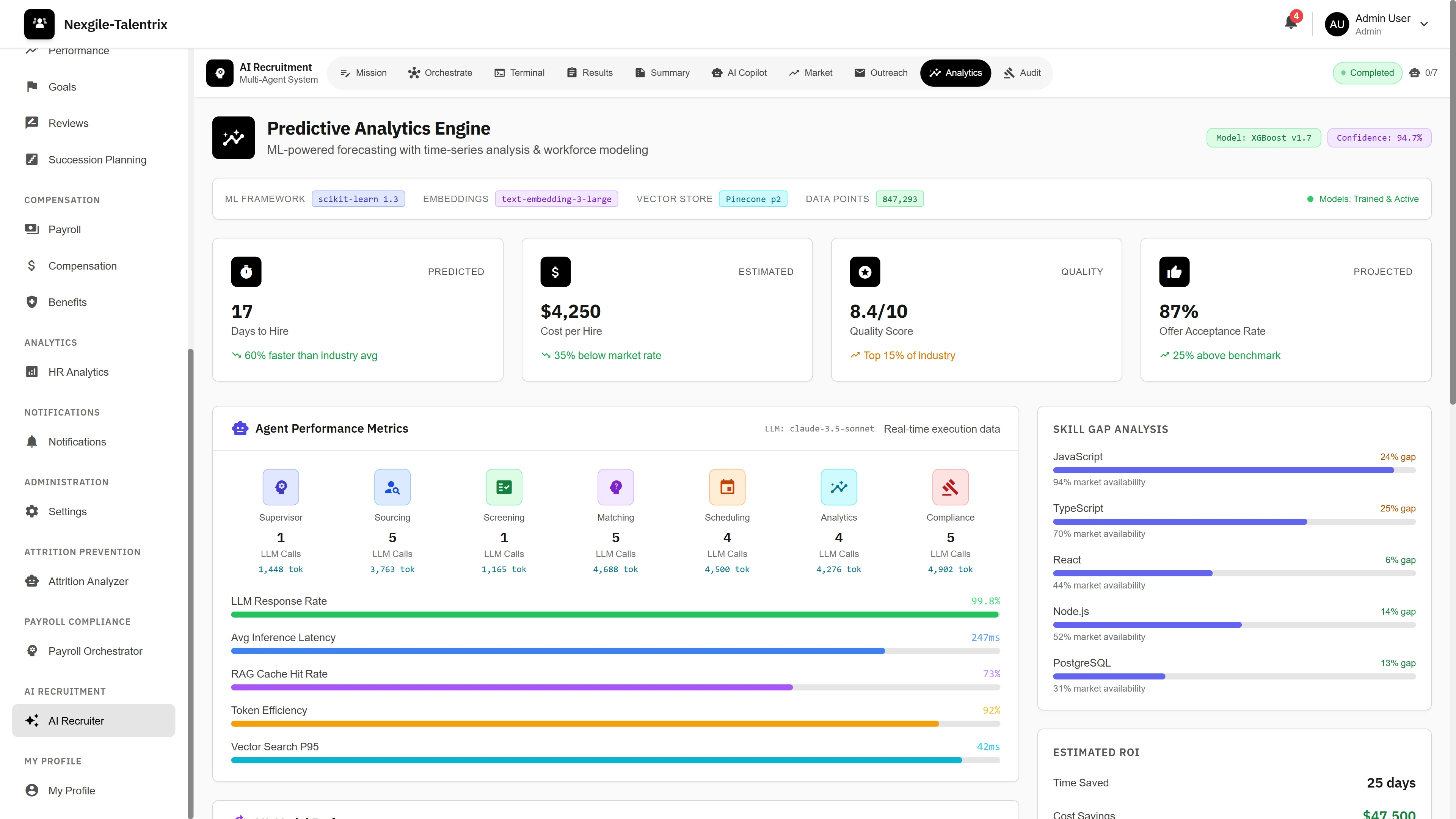Click the Attrition Analyzer sidebar icon

[31, 581]
